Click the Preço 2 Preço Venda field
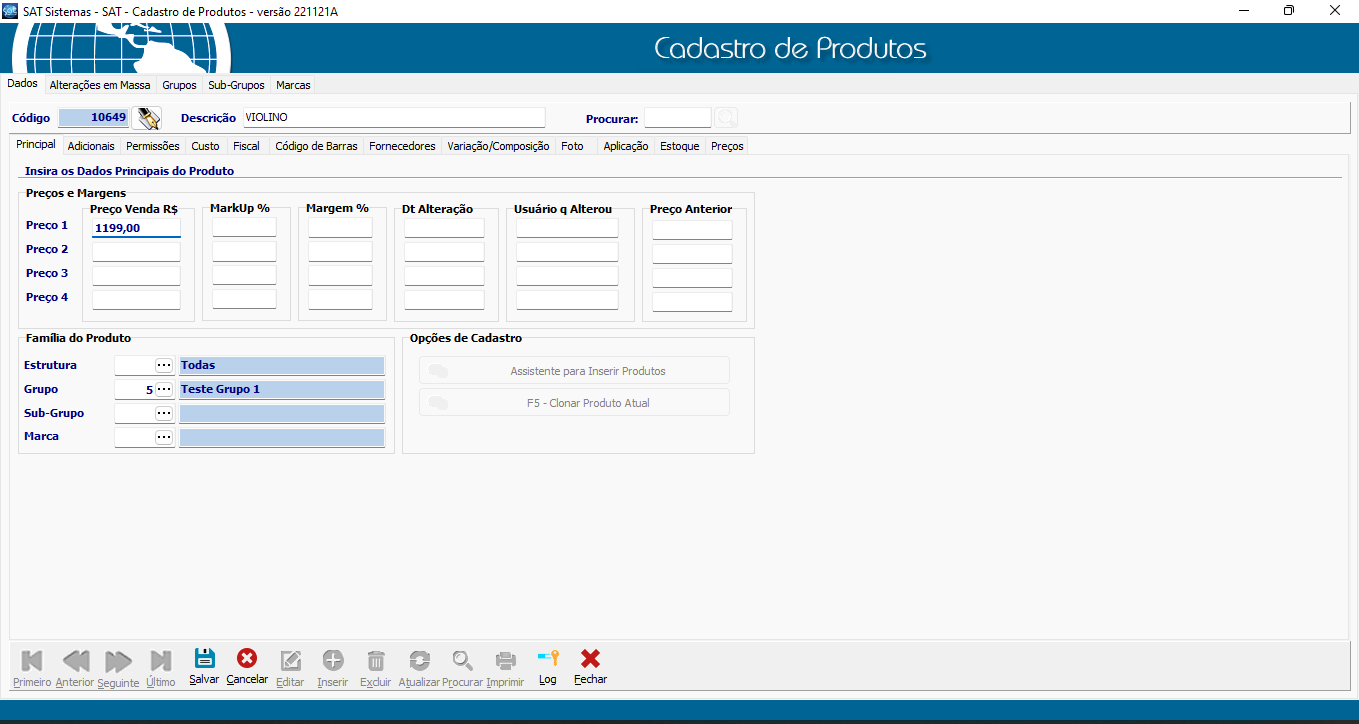The height and width of the screenshot is (724, 1359). point(136,252)
